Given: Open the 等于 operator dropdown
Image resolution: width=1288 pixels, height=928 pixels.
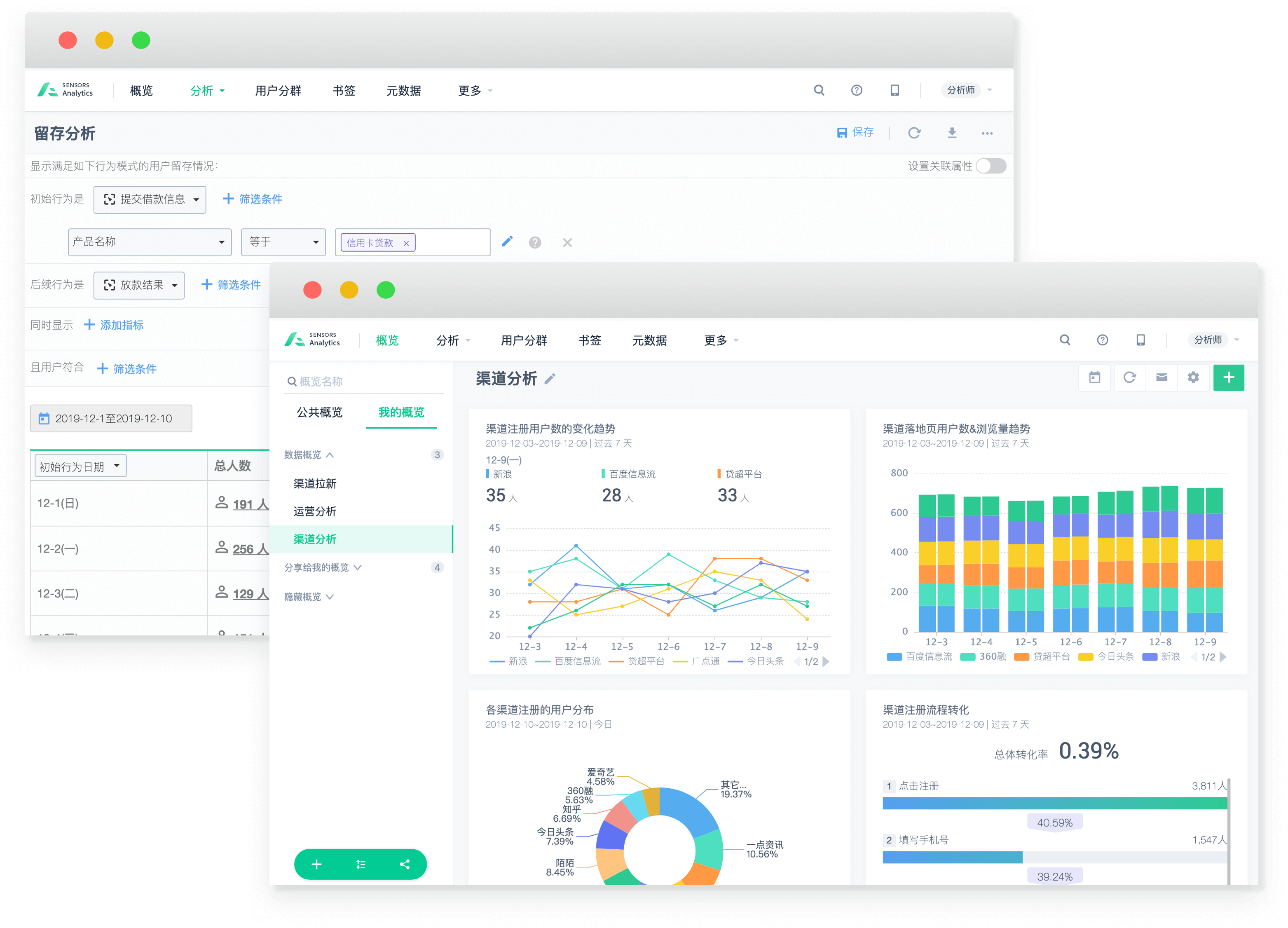Looking at the screenshot, I should [x=283, y=242].
